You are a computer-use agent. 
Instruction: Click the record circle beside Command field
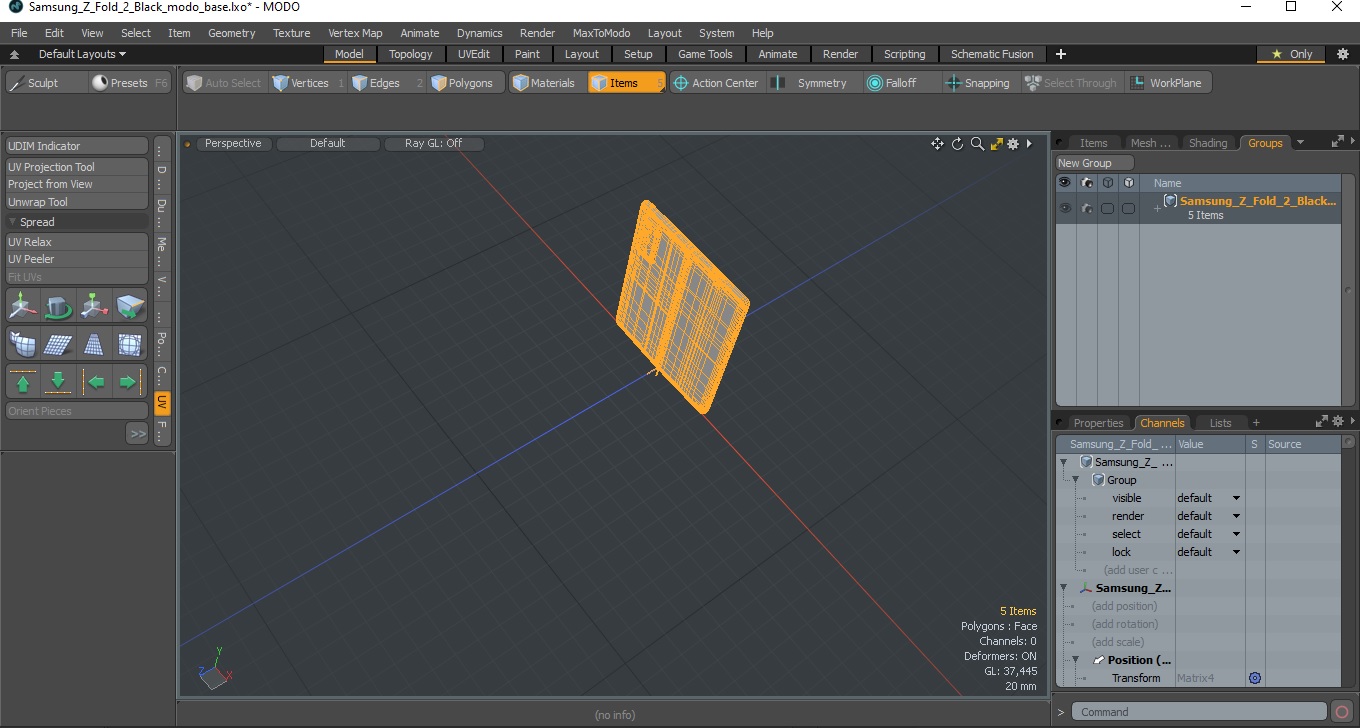[x=1342, y=712]
